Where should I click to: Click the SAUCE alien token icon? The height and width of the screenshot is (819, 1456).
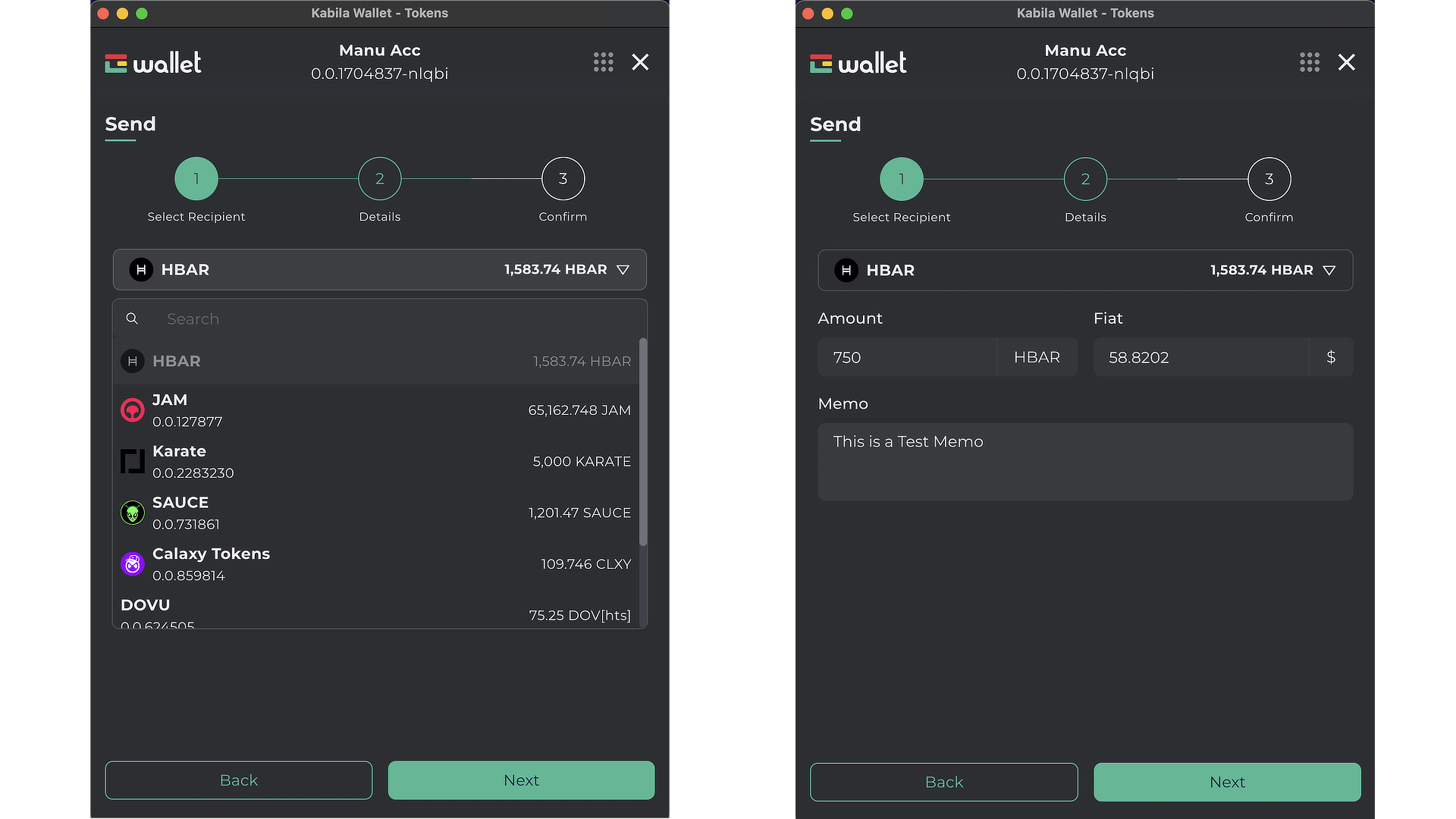(133, 513)
